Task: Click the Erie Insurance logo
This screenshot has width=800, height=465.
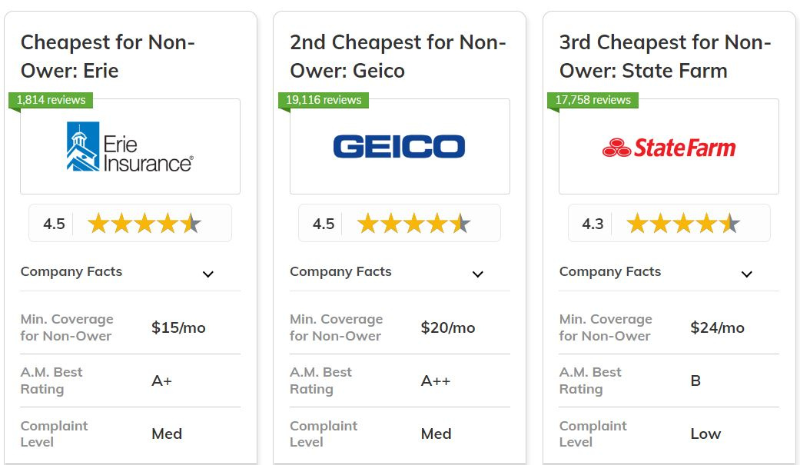Action: click(130, 146)
